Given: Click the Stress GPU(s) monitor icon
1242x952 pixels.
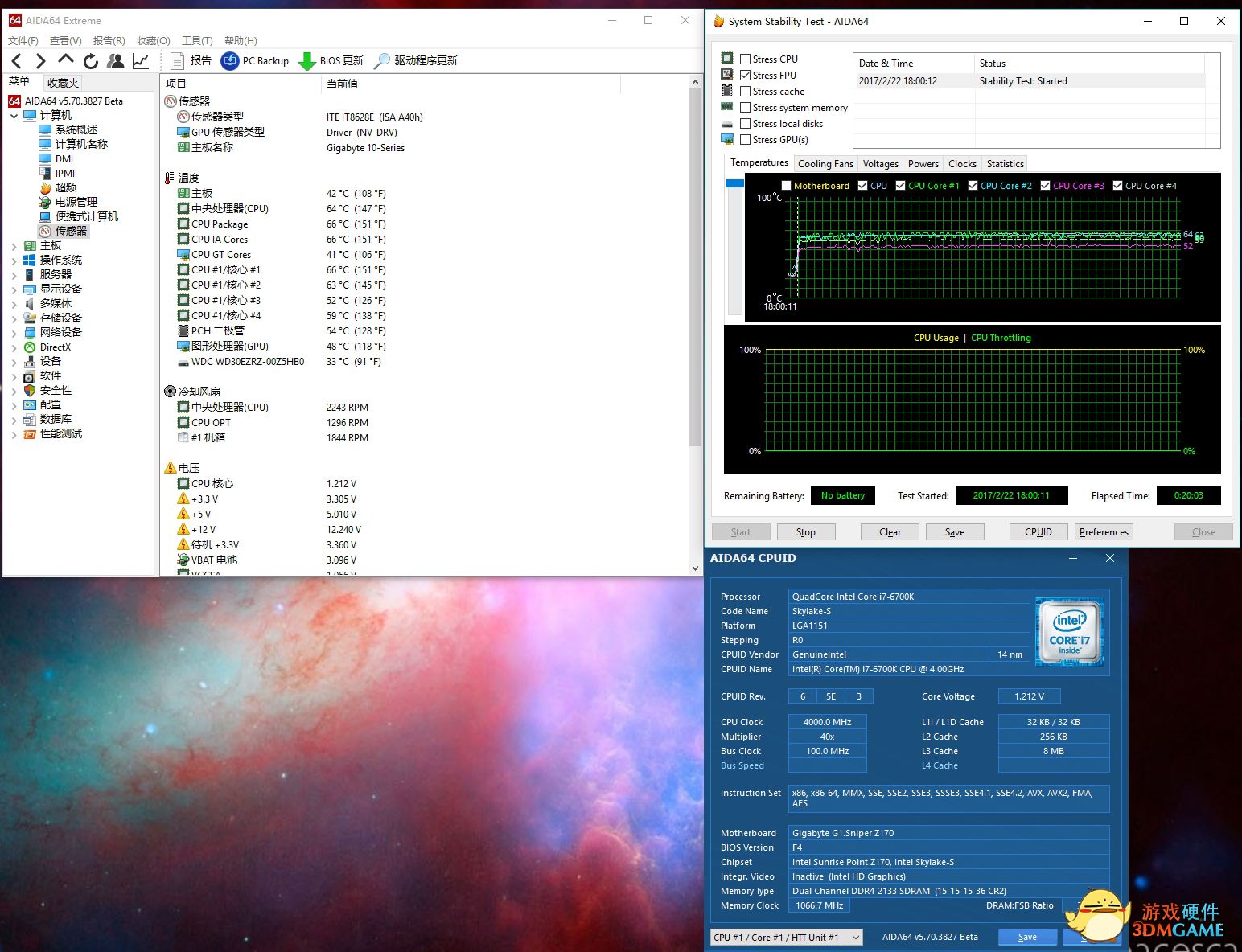Looking at the screenshot, I should (x=727, y=139).
